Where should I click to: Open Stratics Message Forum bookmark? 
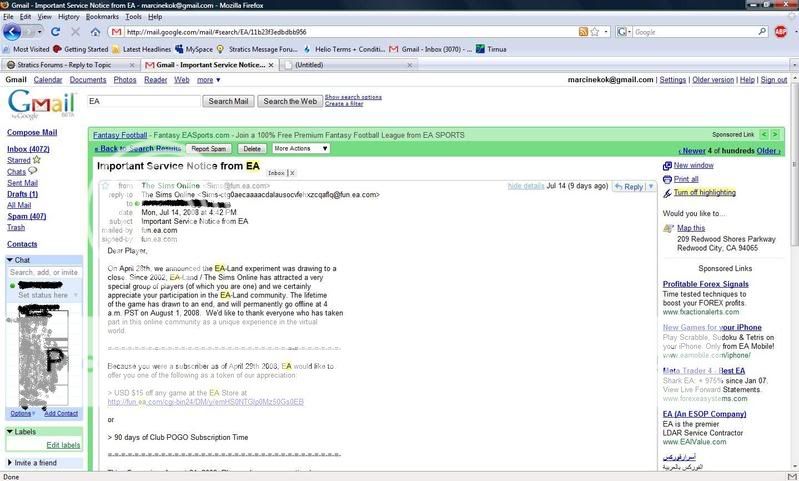(257, 49)
